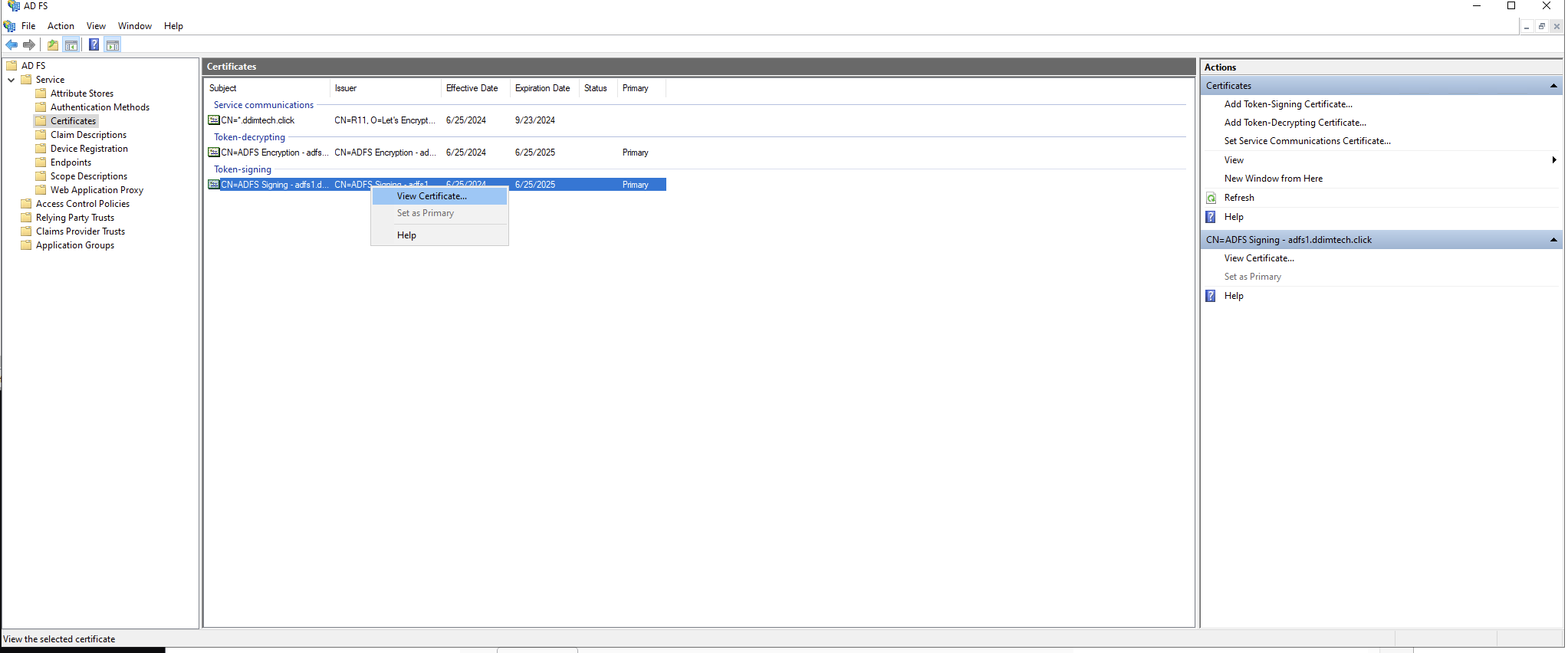The image size is (1568, 653).
Task: Click Add Token-Decrypting Certificate... action
Action: pyautogui.click(x=1295, y=123)
